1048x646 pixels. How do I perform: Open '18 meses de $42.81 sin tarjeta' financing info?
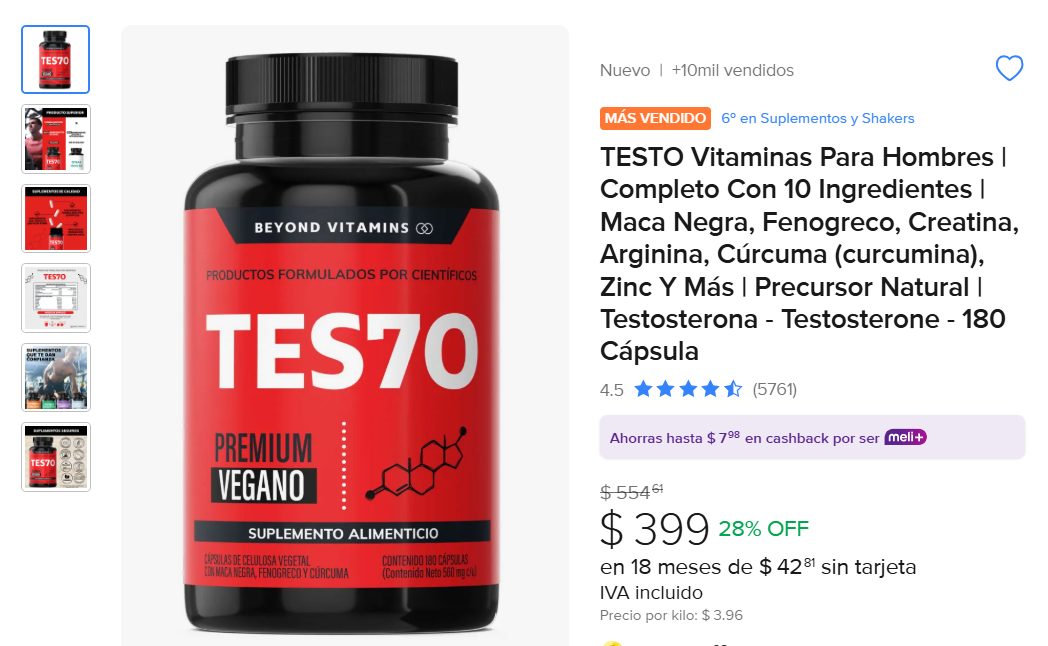758,567
